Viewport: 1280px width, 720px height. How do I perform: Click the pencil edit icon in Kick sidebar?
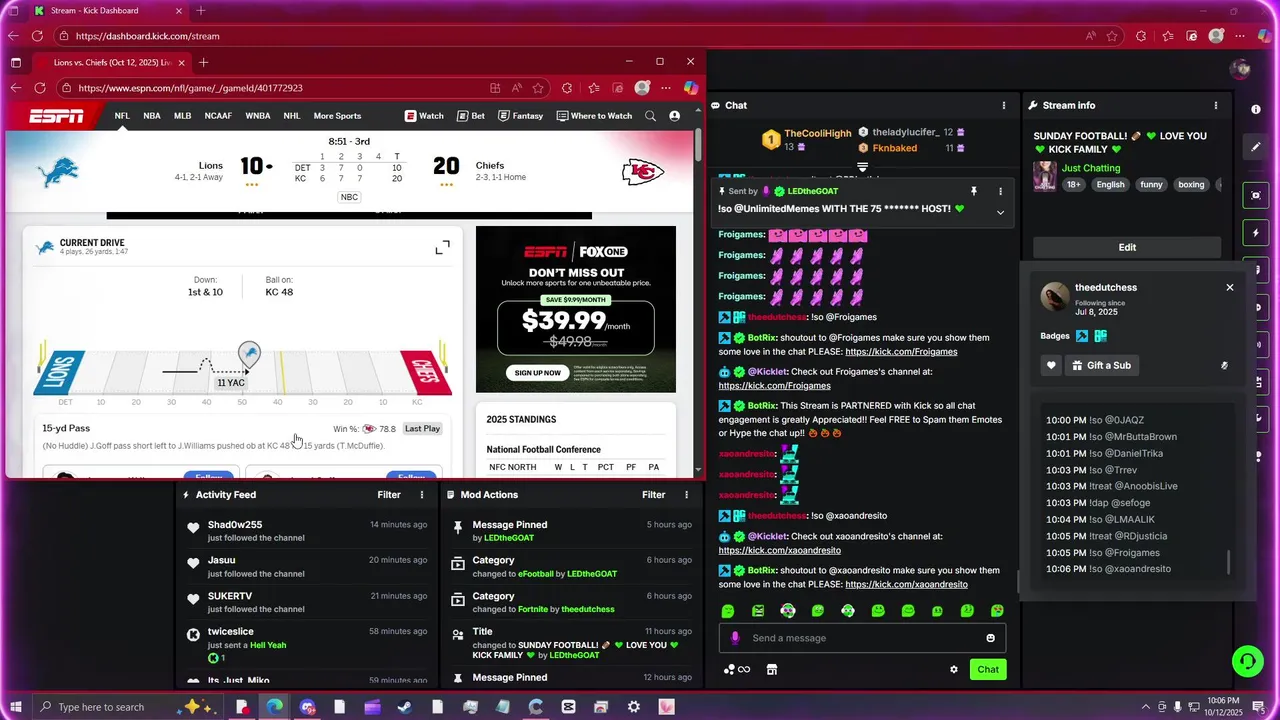1256,147
